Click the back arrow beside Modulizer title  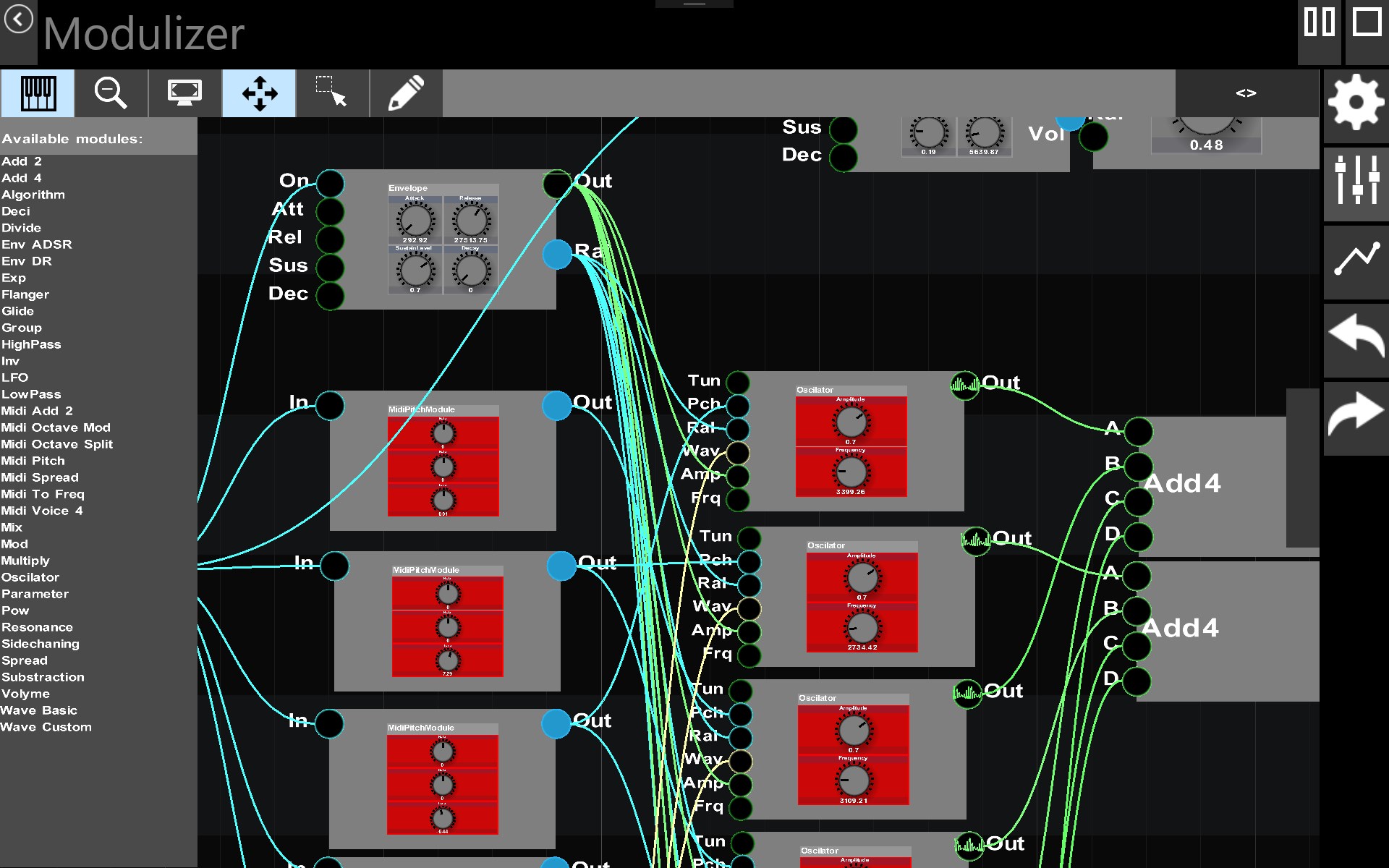pyautogui.click(x=18, y=20)
